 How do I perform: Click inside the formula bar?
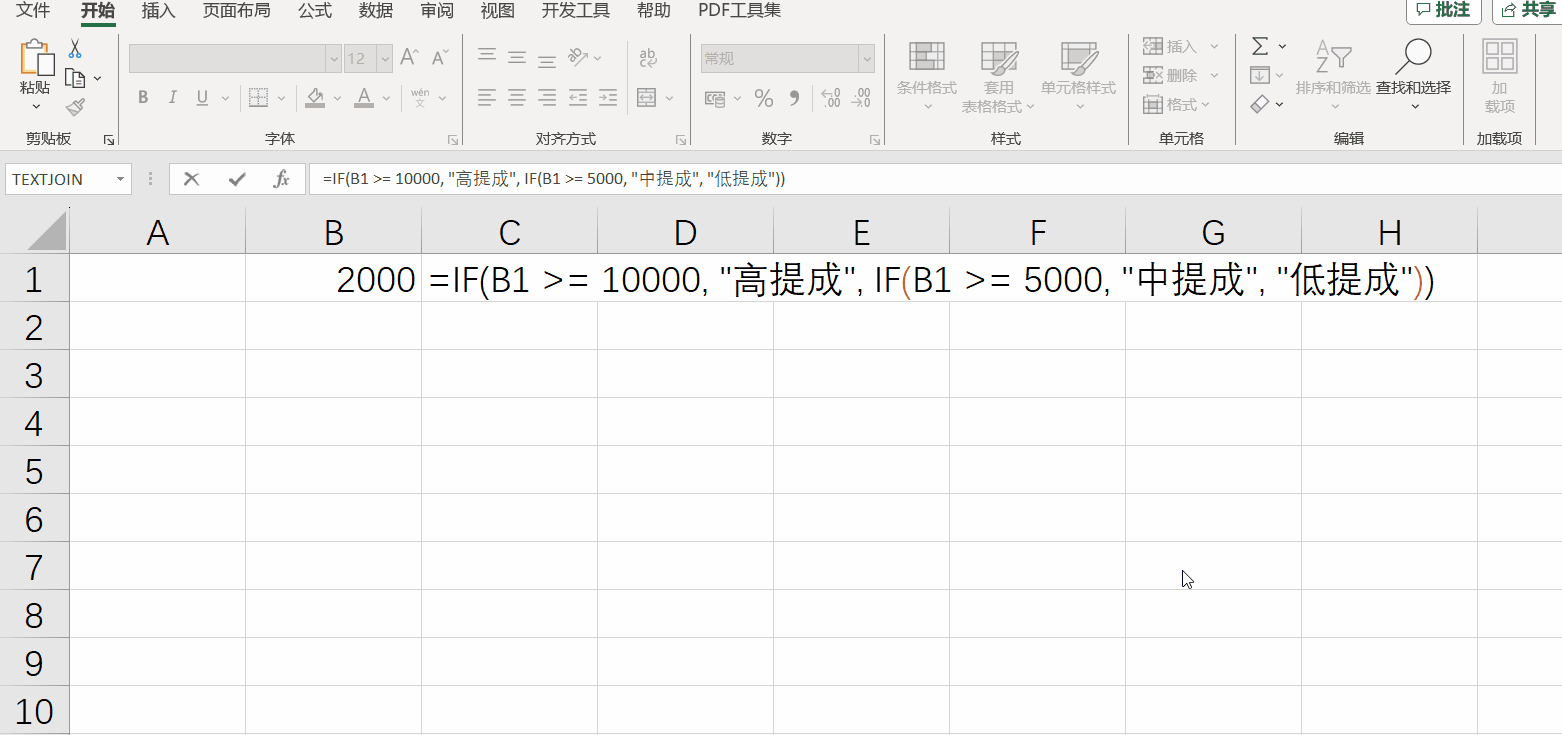coord(700,179)
